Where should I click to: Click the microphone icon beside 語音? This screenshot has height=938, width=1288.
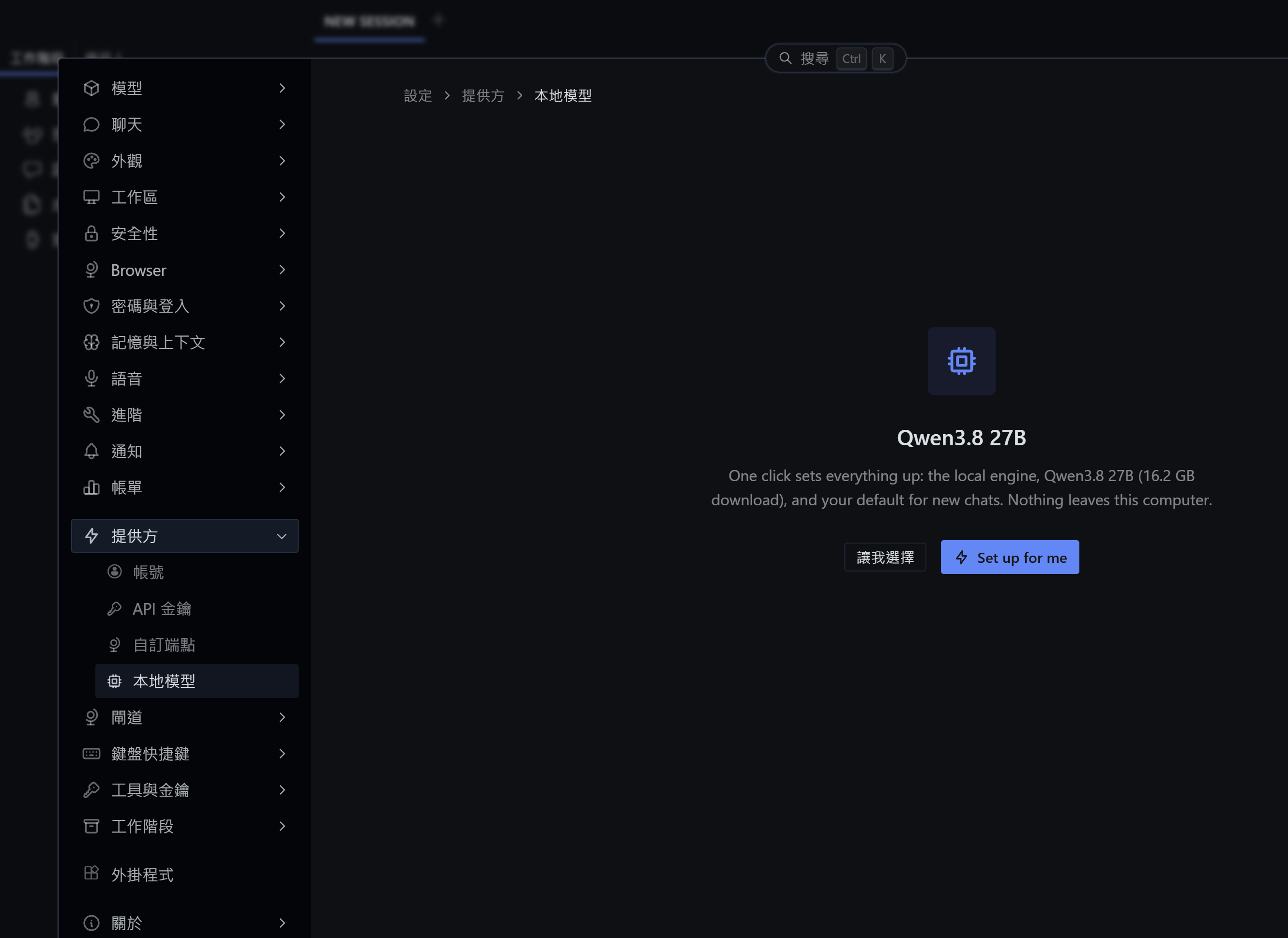point(91,378)
